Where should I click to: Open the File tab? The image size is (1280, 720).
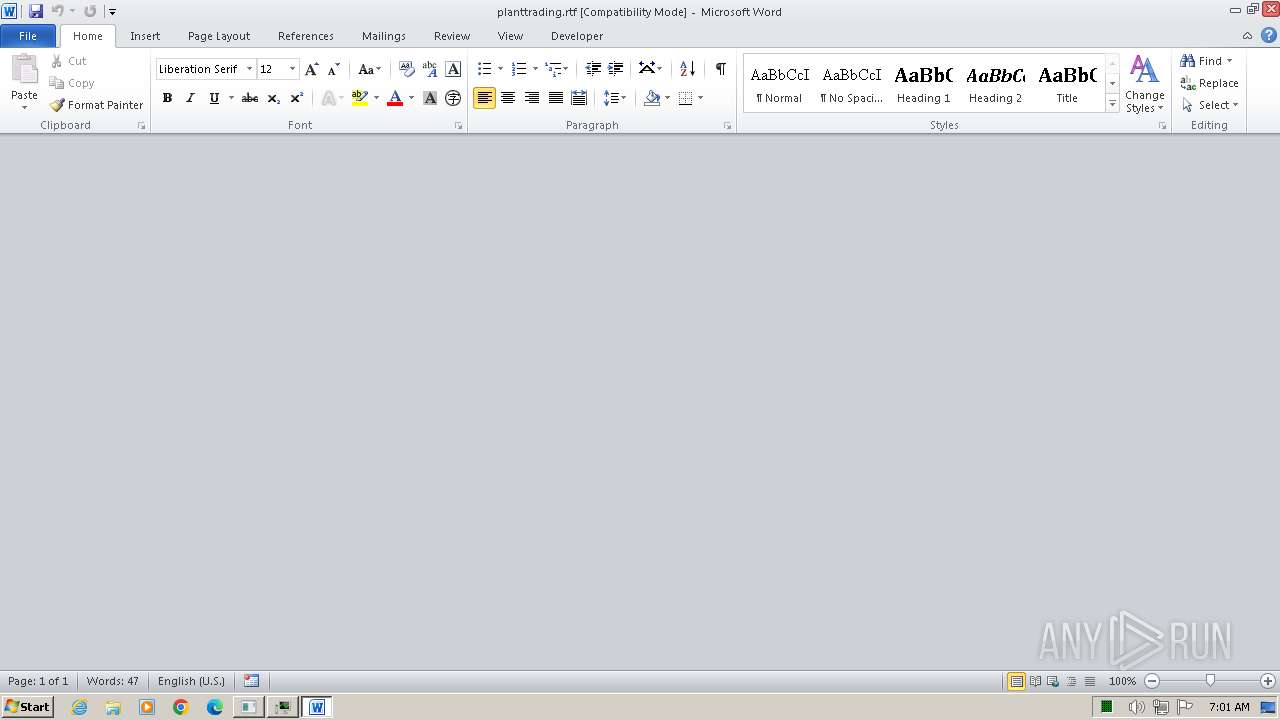click(28, 36)
